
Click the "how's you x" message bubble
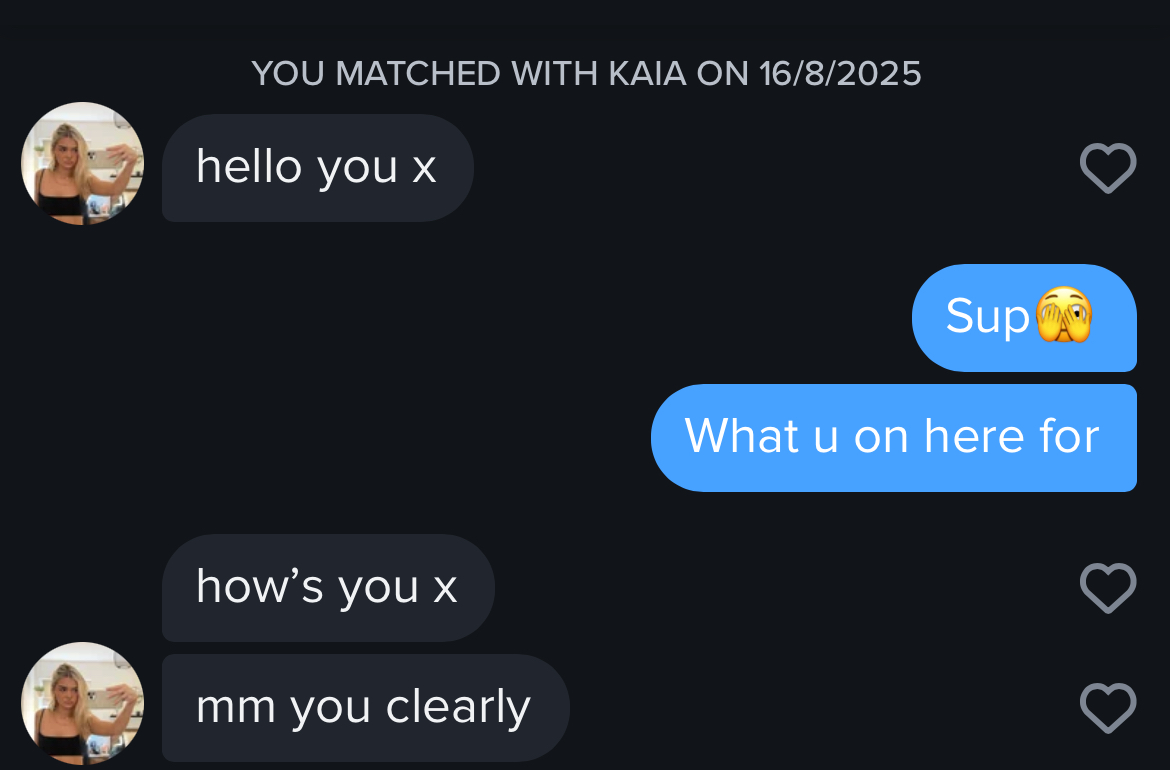click(x=328, y=588)
